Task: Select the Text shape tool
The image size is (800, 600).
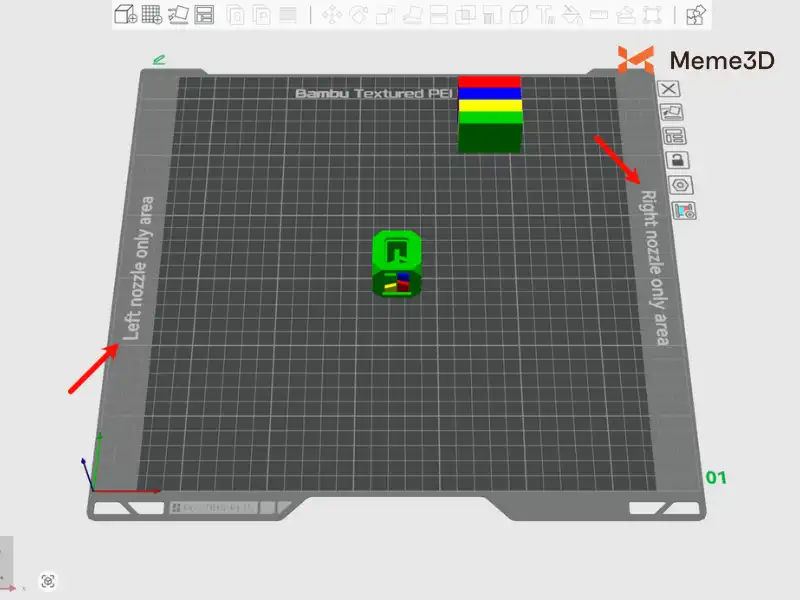Action: point(545,15)
